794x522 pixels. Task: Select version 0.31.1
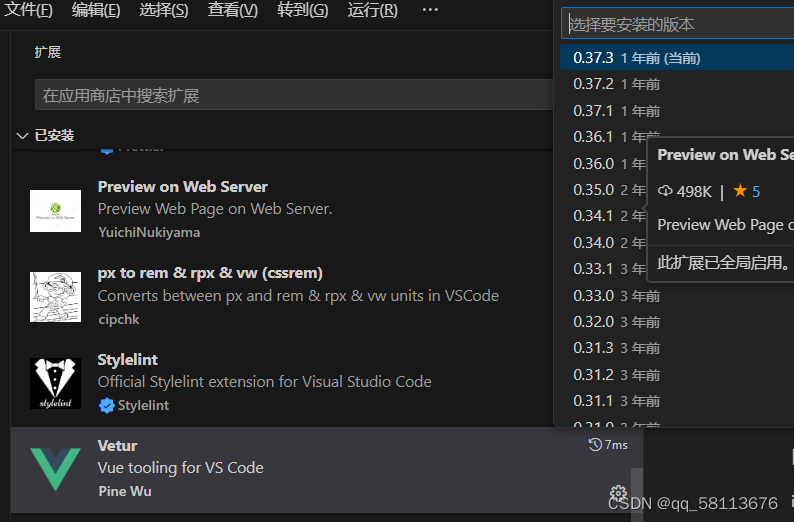pyautogui.click(x=677, y=401)
